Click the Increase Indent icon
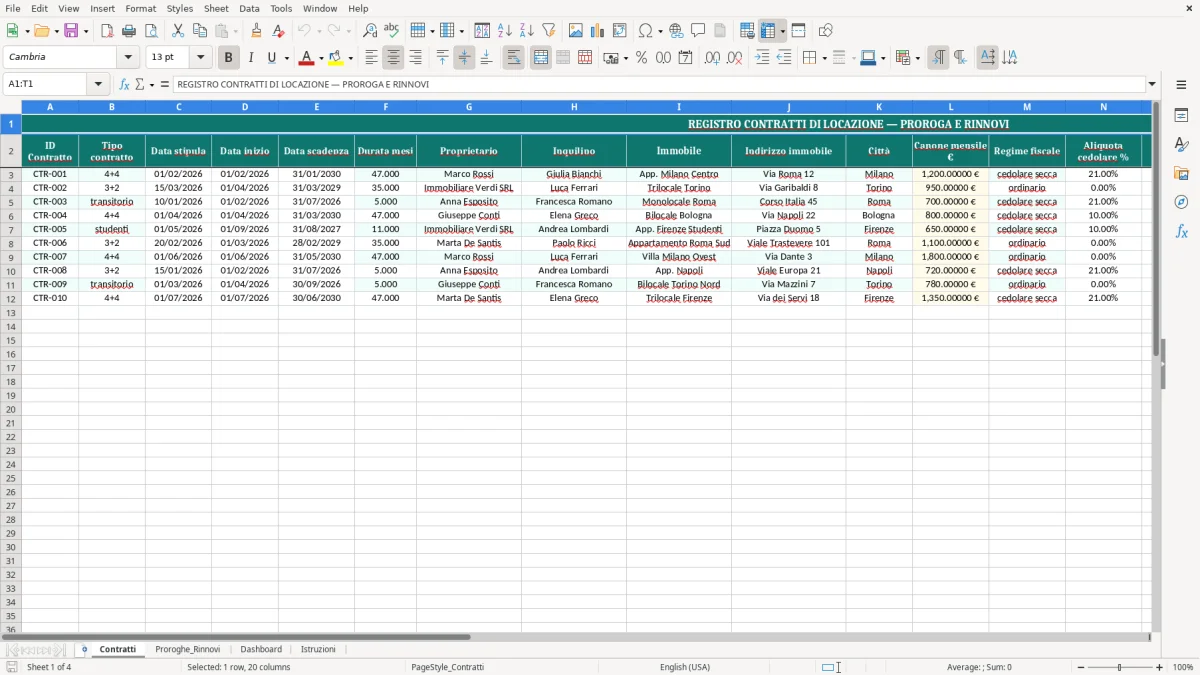1200x675 pixels. coord(762,58)
